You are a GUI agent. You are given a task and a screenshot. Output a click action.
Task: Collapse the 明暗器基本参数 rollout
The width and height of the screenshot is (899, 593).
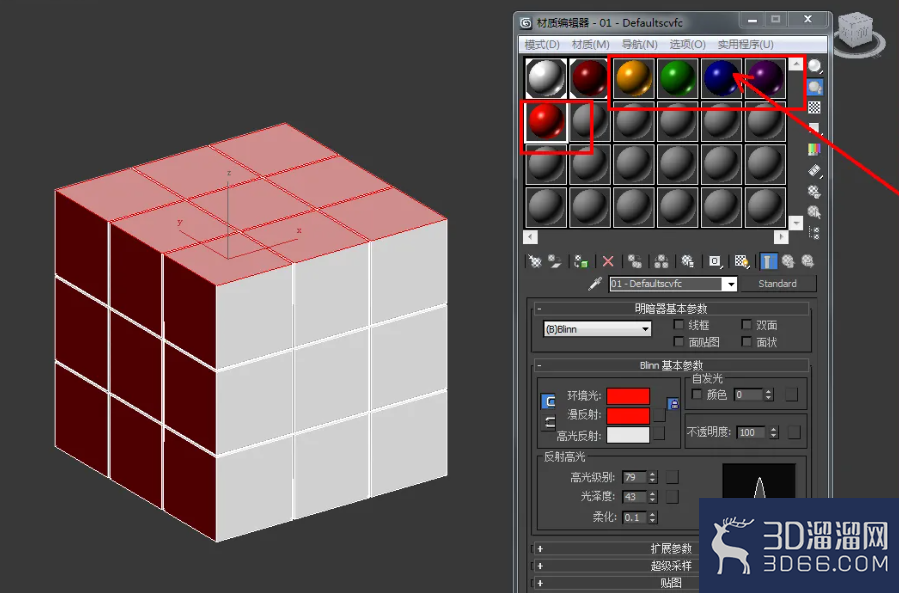coord(671,309)
